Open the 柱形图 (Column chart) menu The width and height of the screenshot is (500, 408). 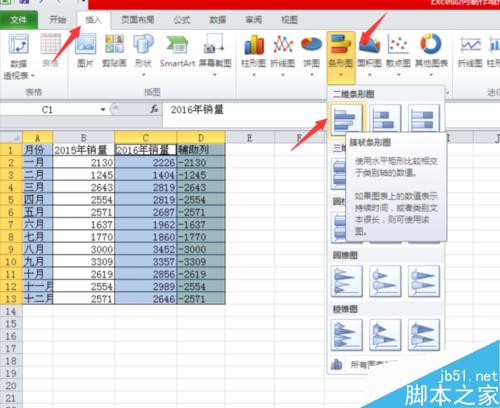[254, 55]
